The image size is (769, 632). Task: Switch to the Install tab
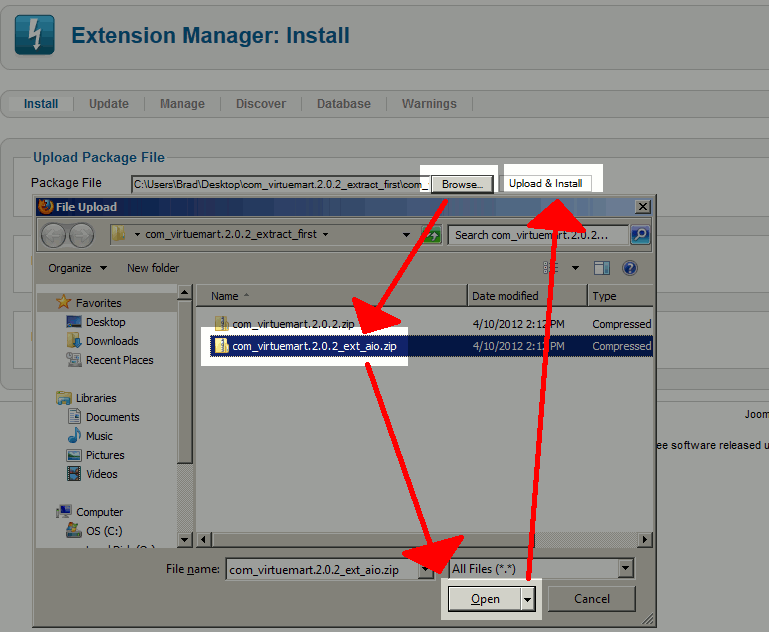[41, 104]
